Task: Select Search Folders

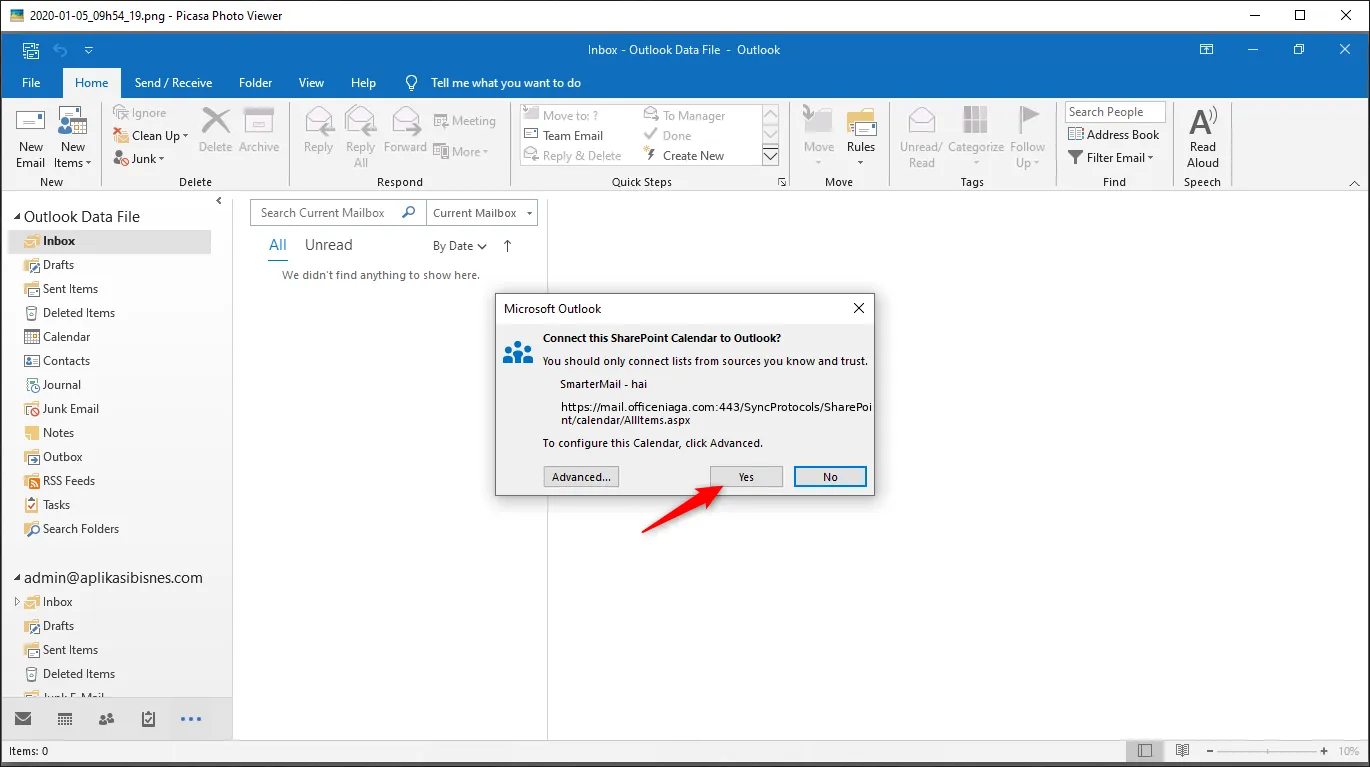Action: pyautogui.click(x=80, y=529)
